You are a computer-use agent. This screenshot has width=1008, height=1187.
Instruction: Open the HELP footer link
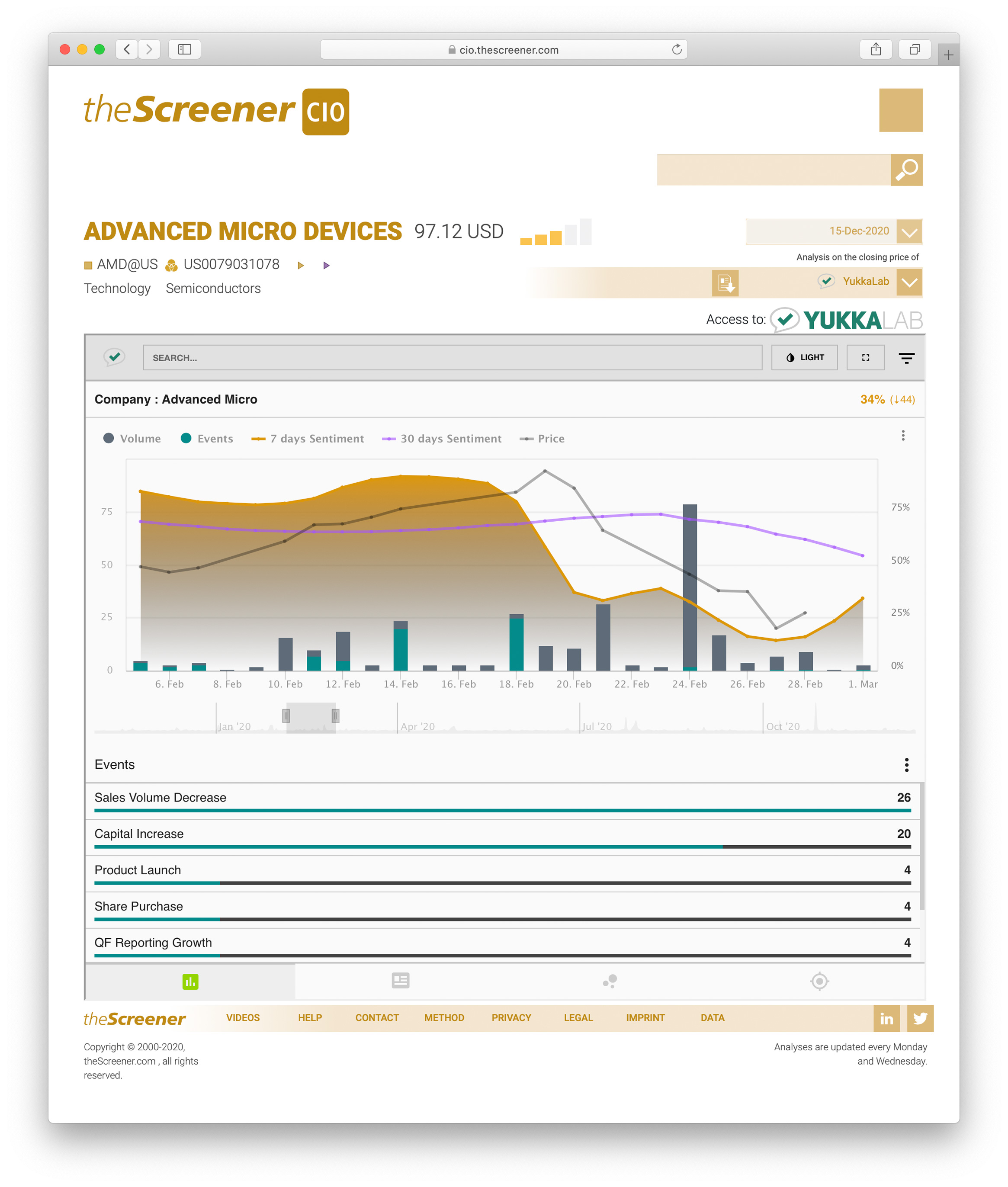point(310,1018)
